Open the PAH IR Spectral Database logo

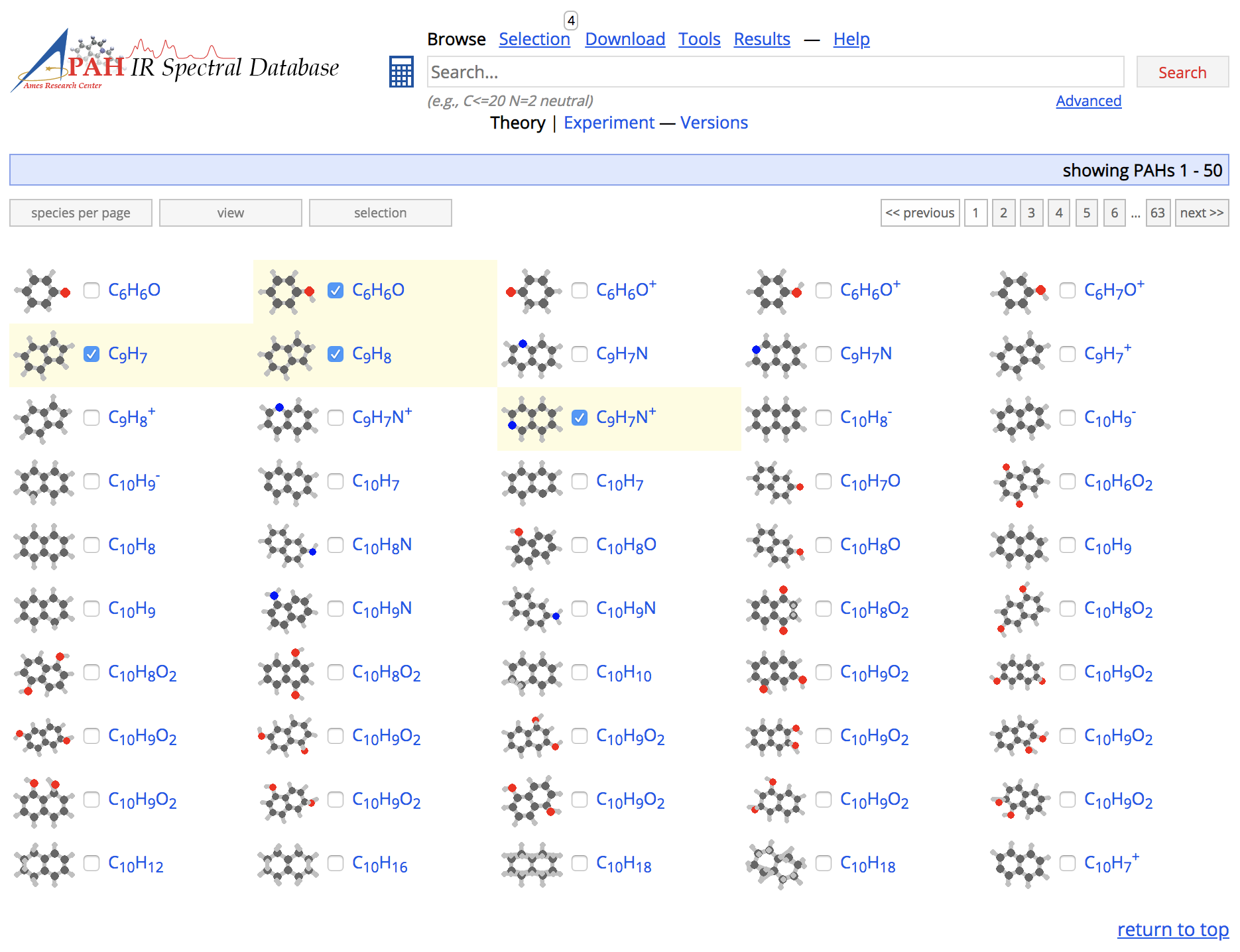click(x=175, y=62)
